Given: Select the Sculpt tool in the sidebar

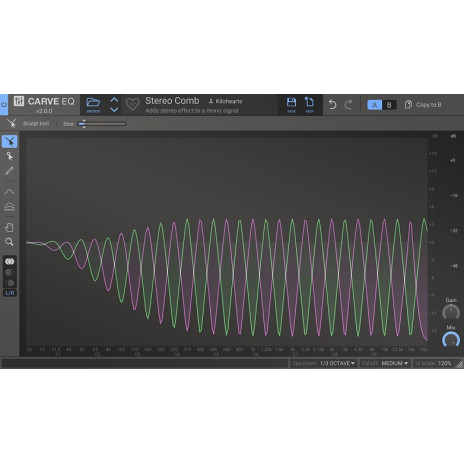Looking at the screenshot, I should 10,142.
